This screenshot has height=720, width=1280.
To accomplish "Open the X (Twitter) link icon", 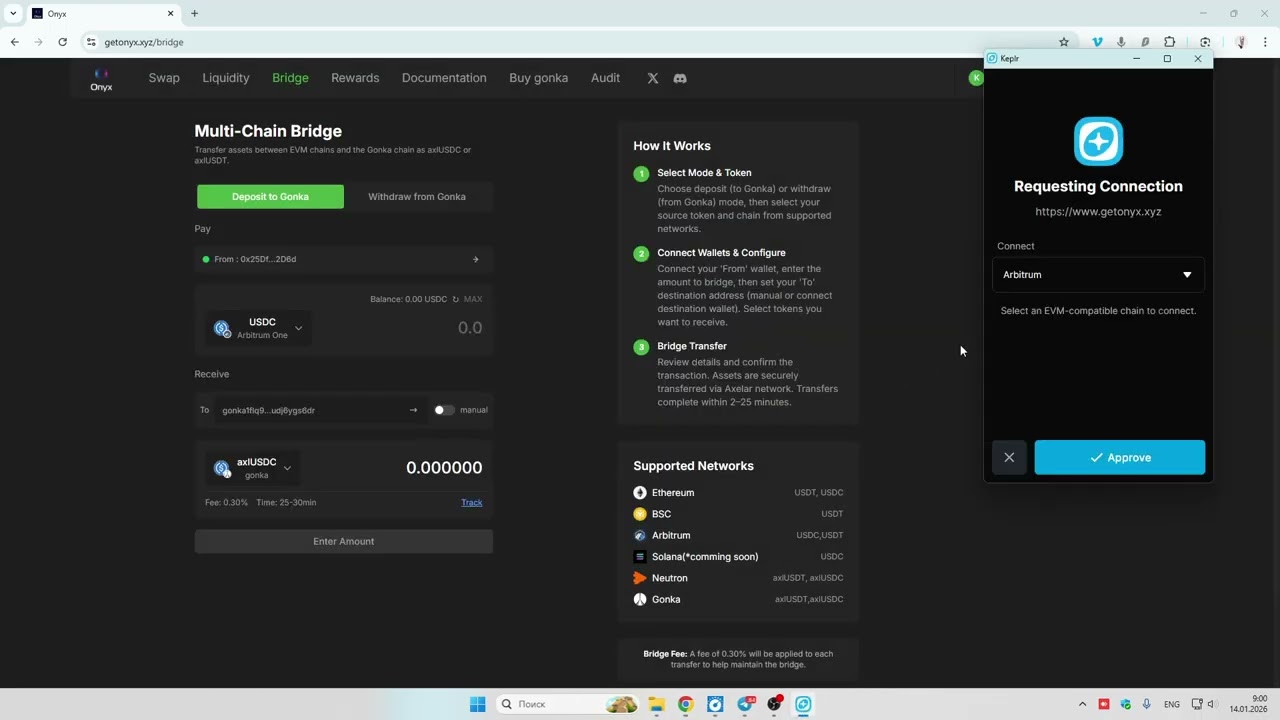I will [x=653, y=78].
